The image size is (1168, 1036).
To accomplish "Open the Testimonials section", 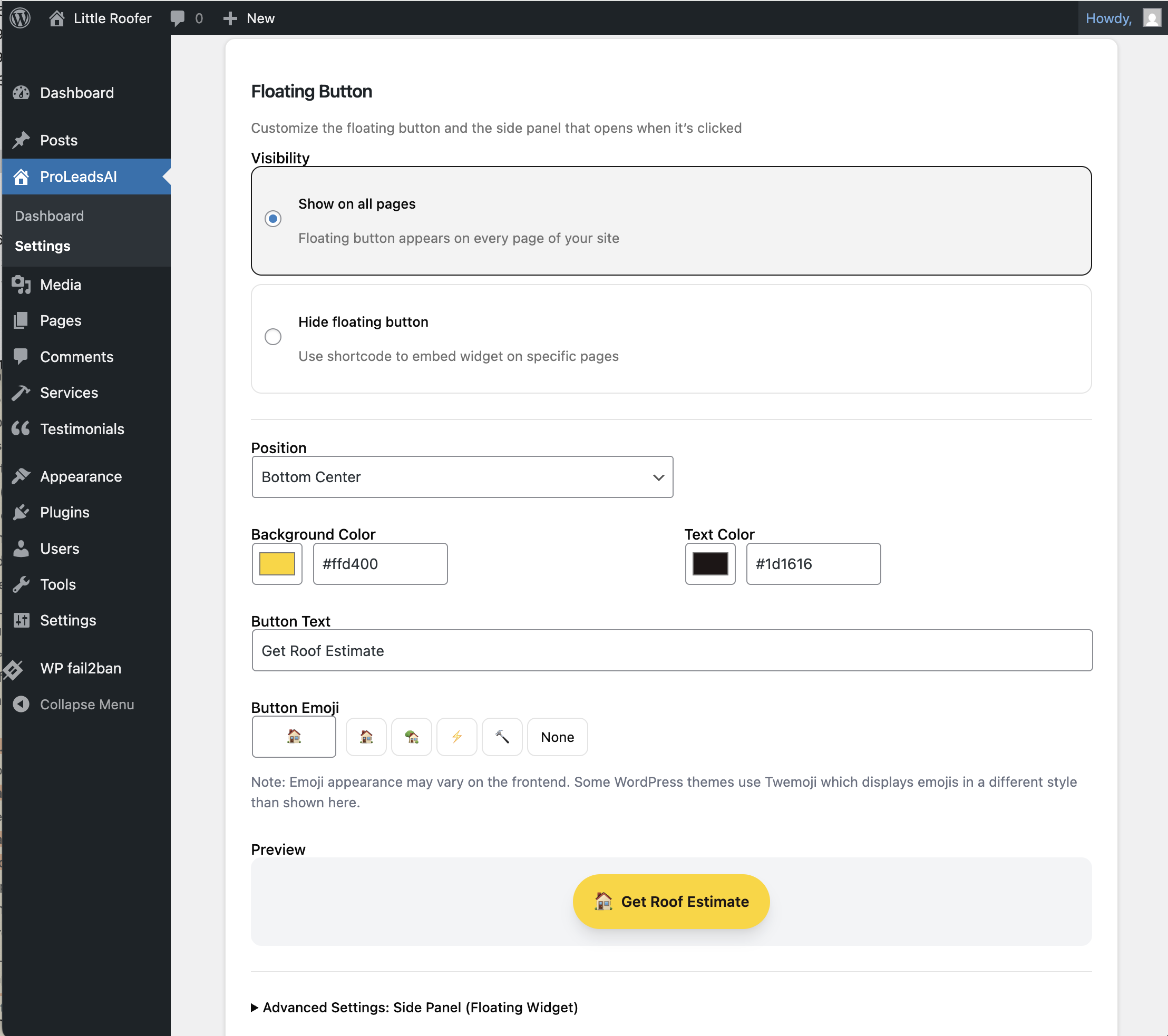I will pyautogui.click(x=82, y=428).
